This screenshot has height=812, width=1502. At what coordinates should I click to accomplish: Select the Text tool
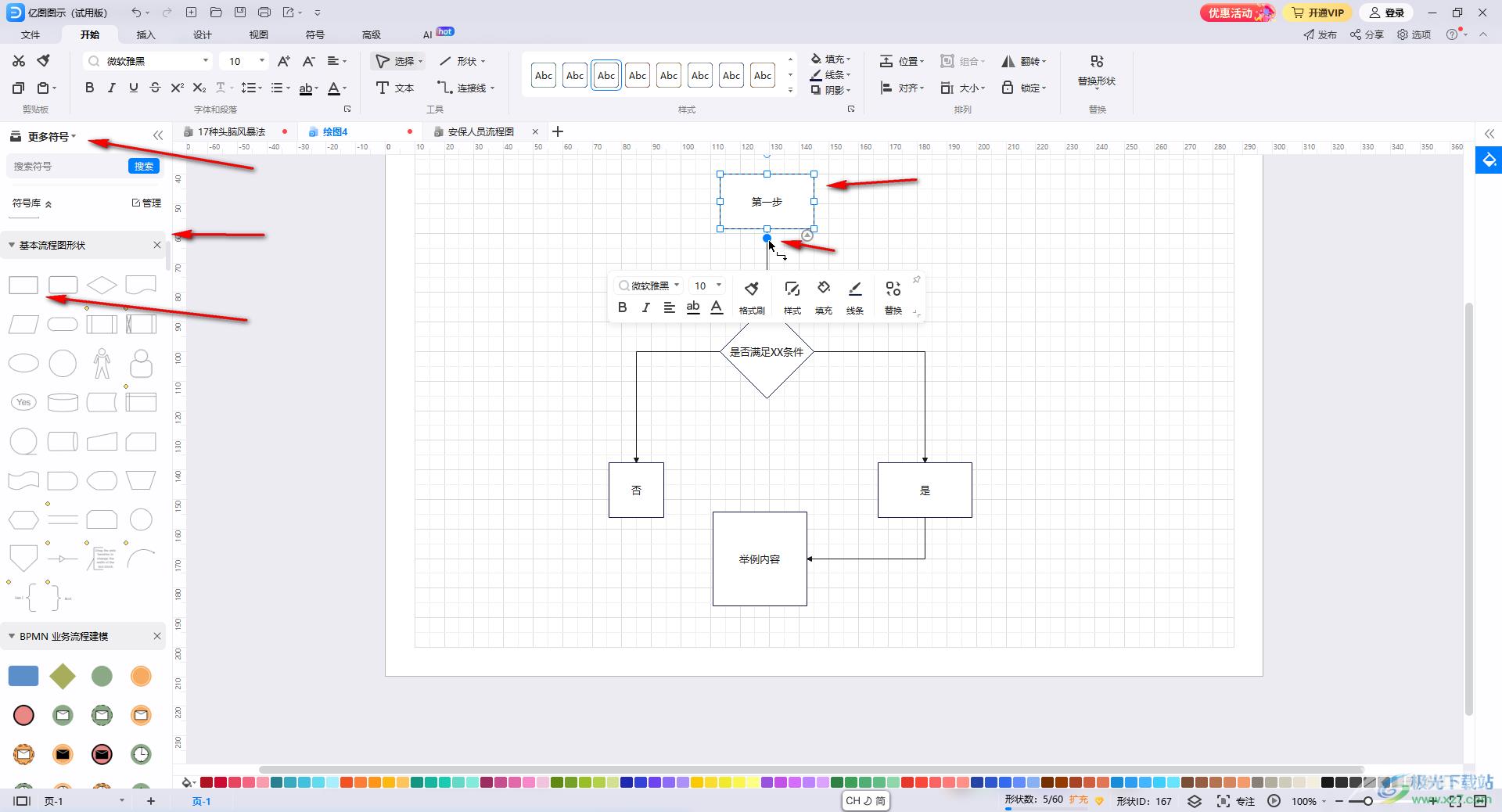pos(395,88)
